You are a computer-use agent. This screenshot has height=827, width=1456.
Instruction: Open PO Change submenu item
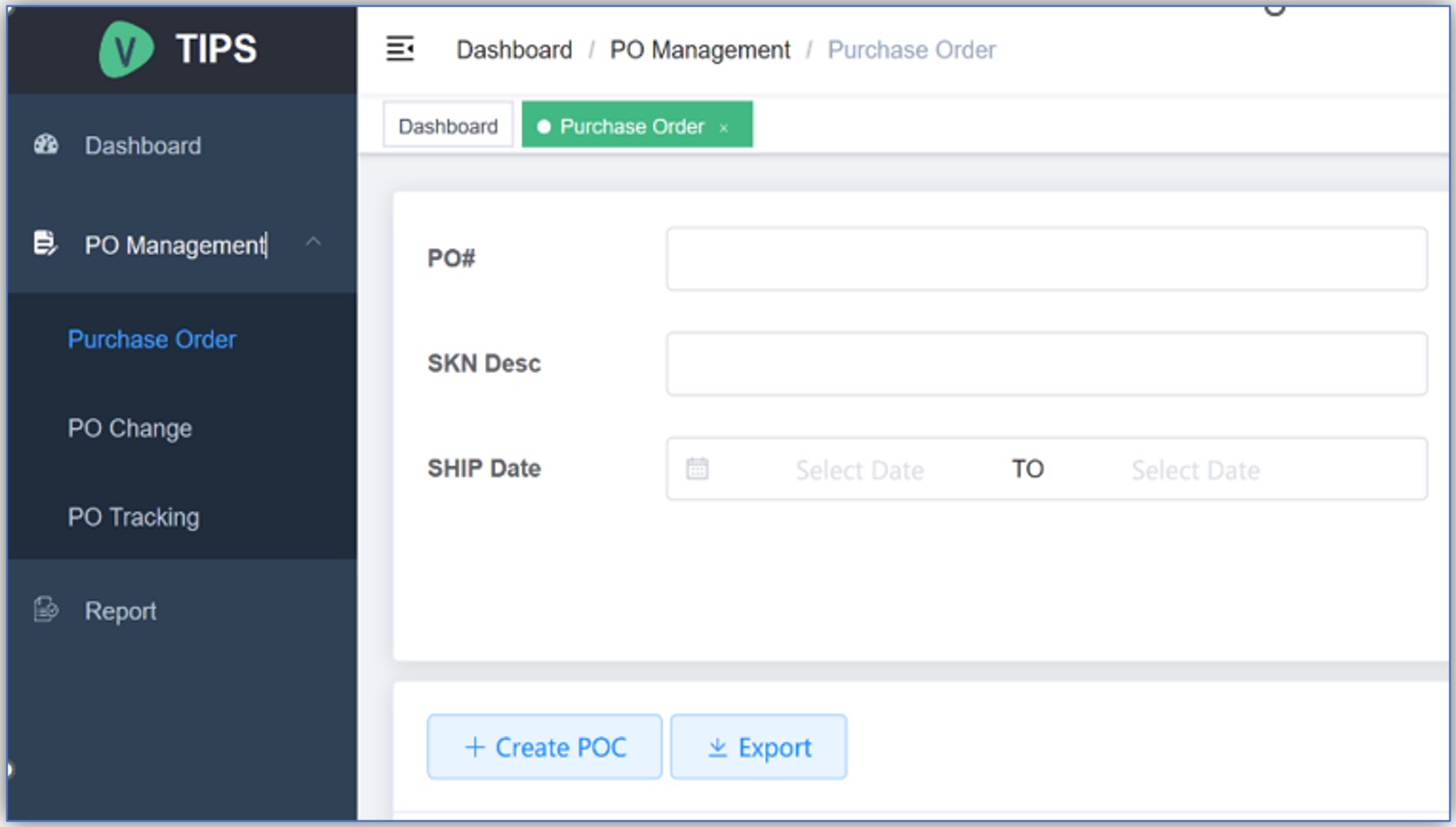pos(129,429)
